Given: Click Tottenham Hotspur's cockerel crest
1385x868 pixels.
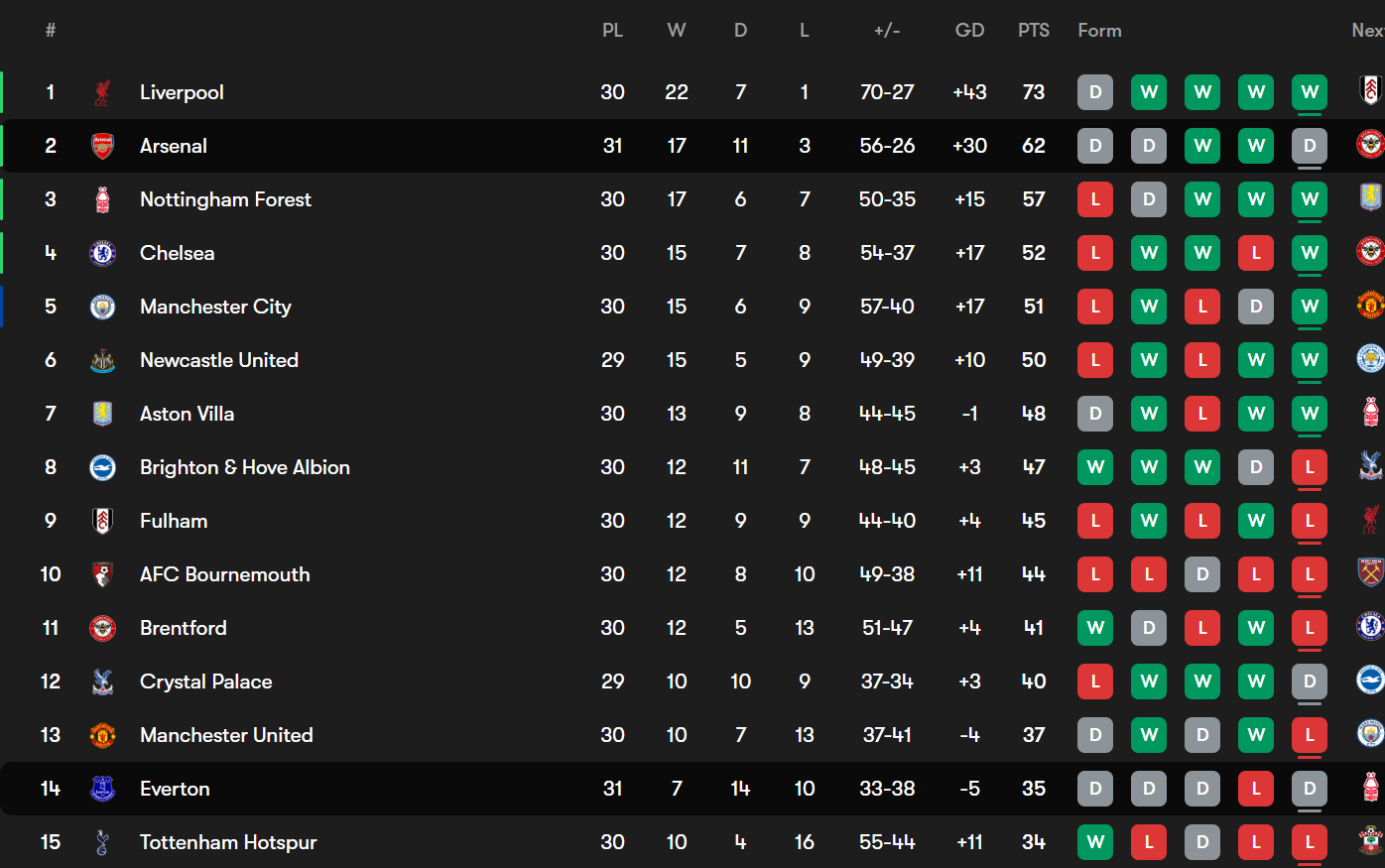Looking at the screenshot, I should pos(102,842).
